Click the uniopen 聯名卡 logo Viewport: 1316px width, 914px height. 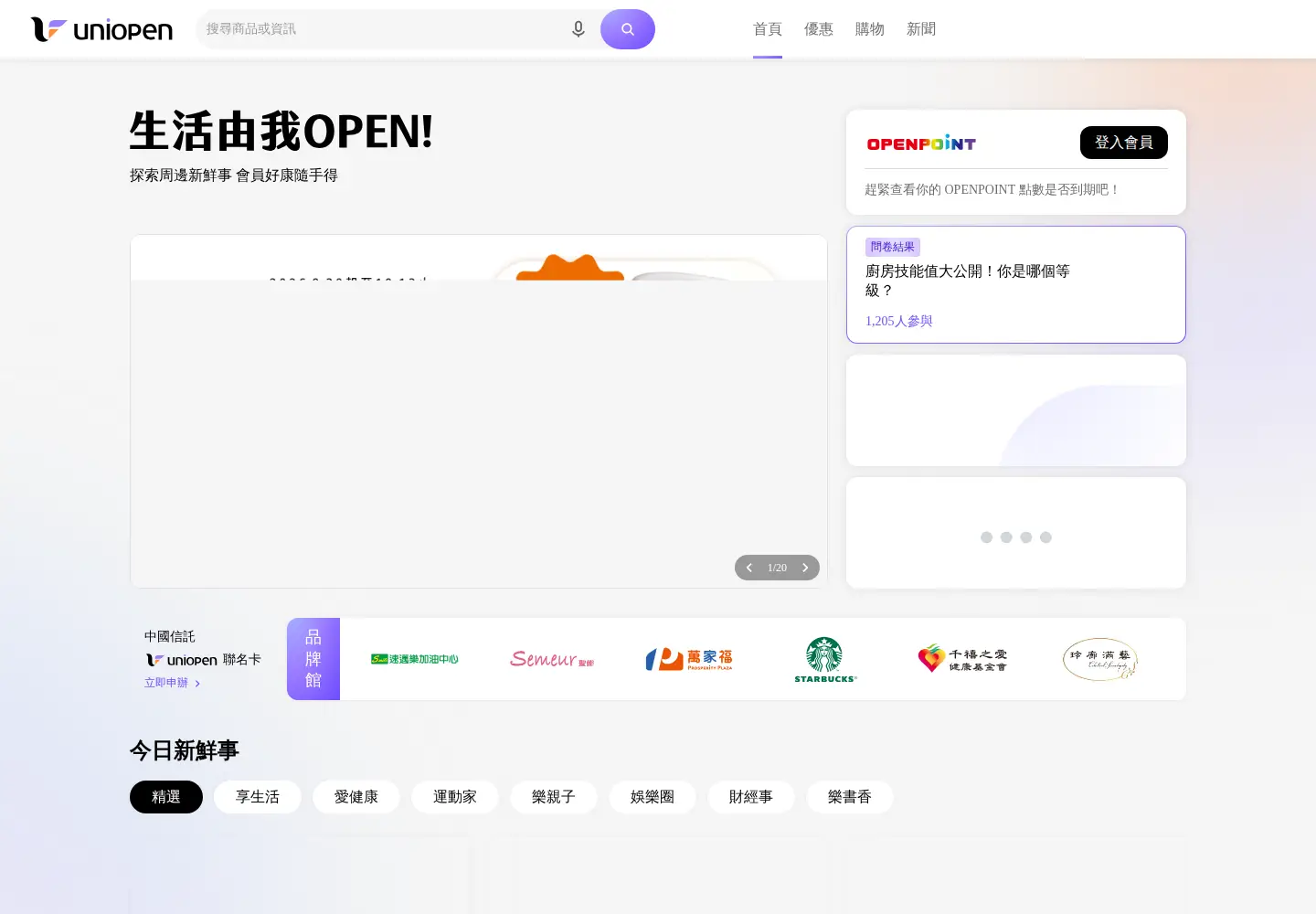pos(182,660)
